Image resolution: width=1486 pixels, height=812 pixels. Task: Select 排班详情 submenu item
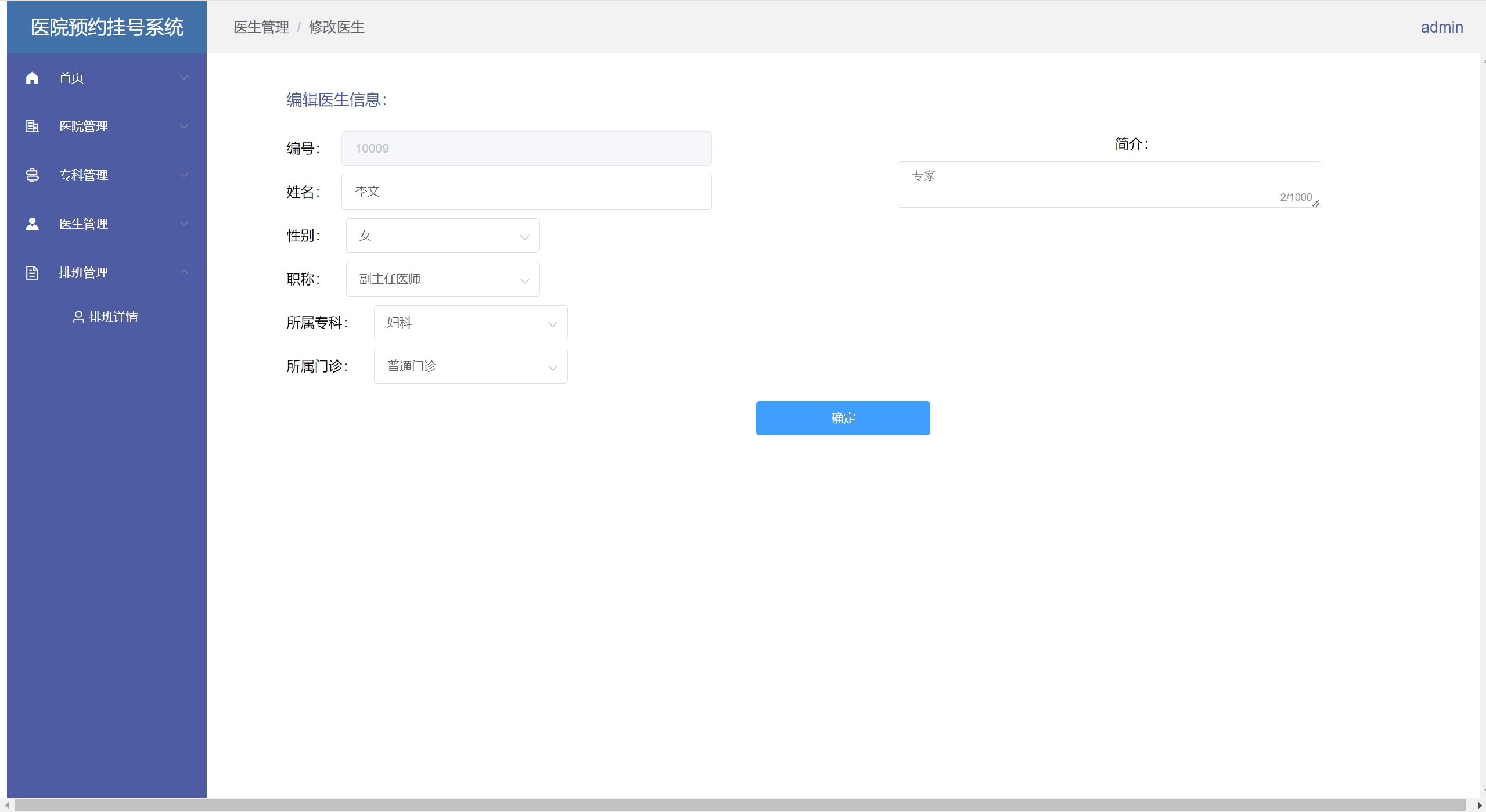(113, 316)
